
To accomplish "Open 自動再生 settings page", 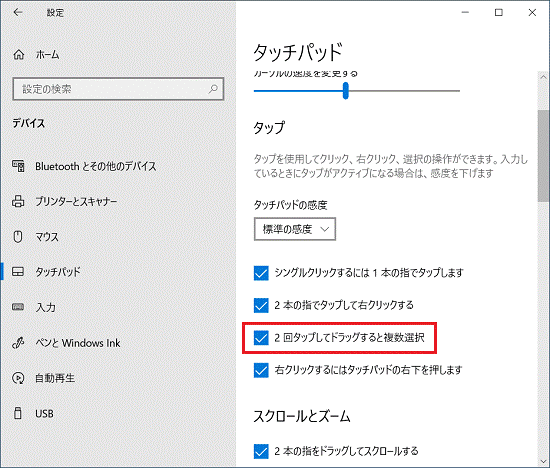I will 55,378.
